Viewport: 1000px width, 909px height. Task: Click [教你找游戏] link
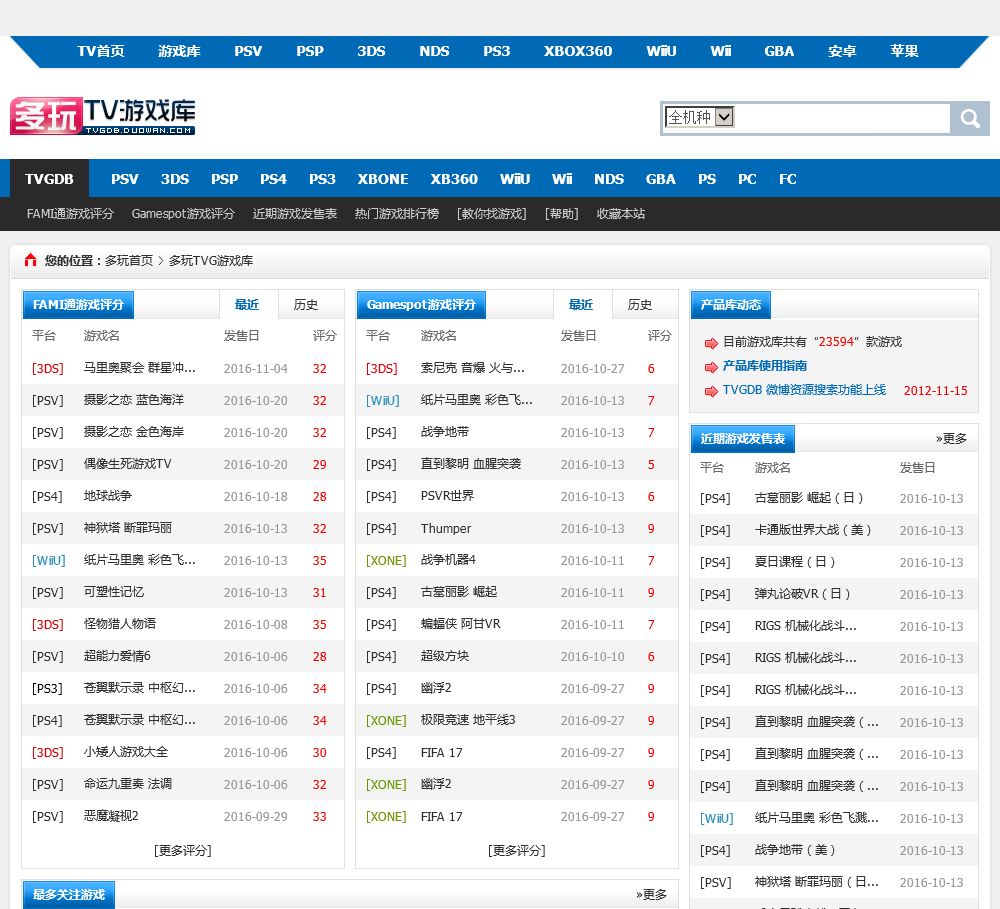pos(492,214)
